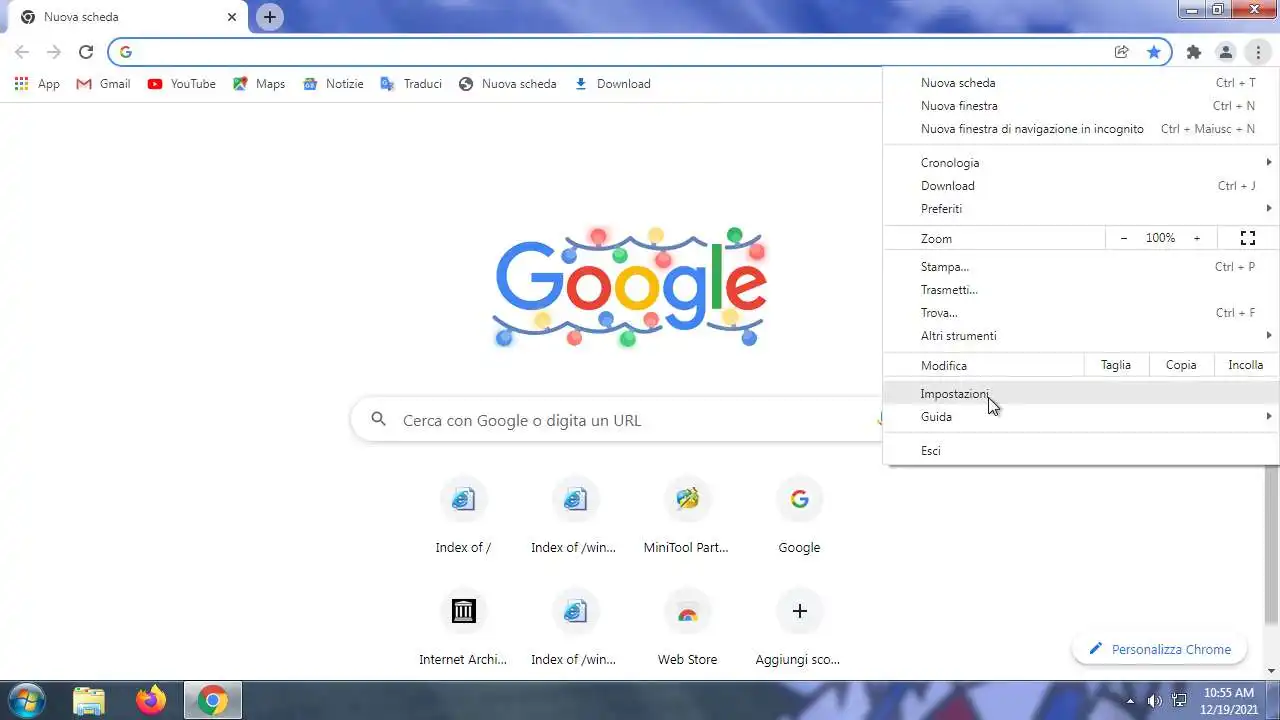Open the Download bookmark
1280x720 pixels.
pos(612,84)
